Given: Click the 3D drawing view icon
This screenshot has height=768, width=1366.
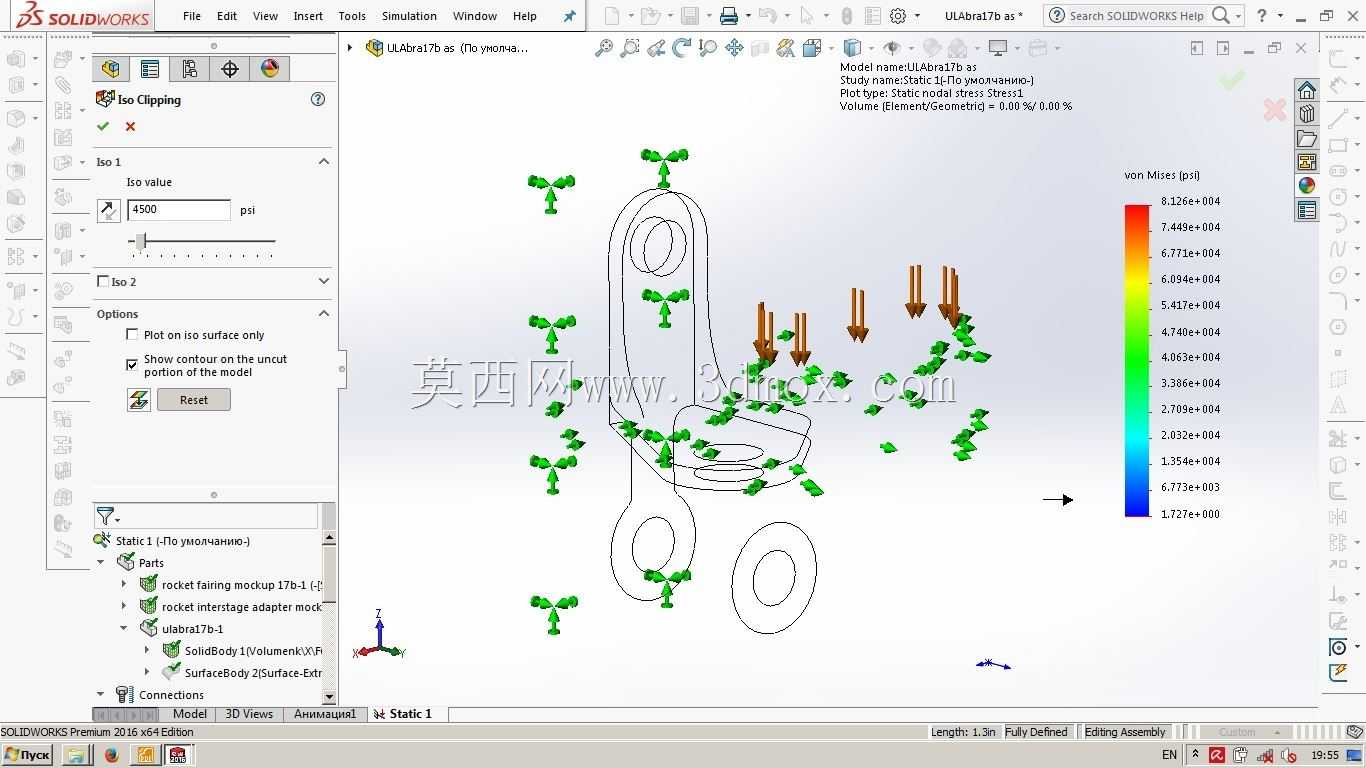Looking at the screenshot, I should 760,47.
